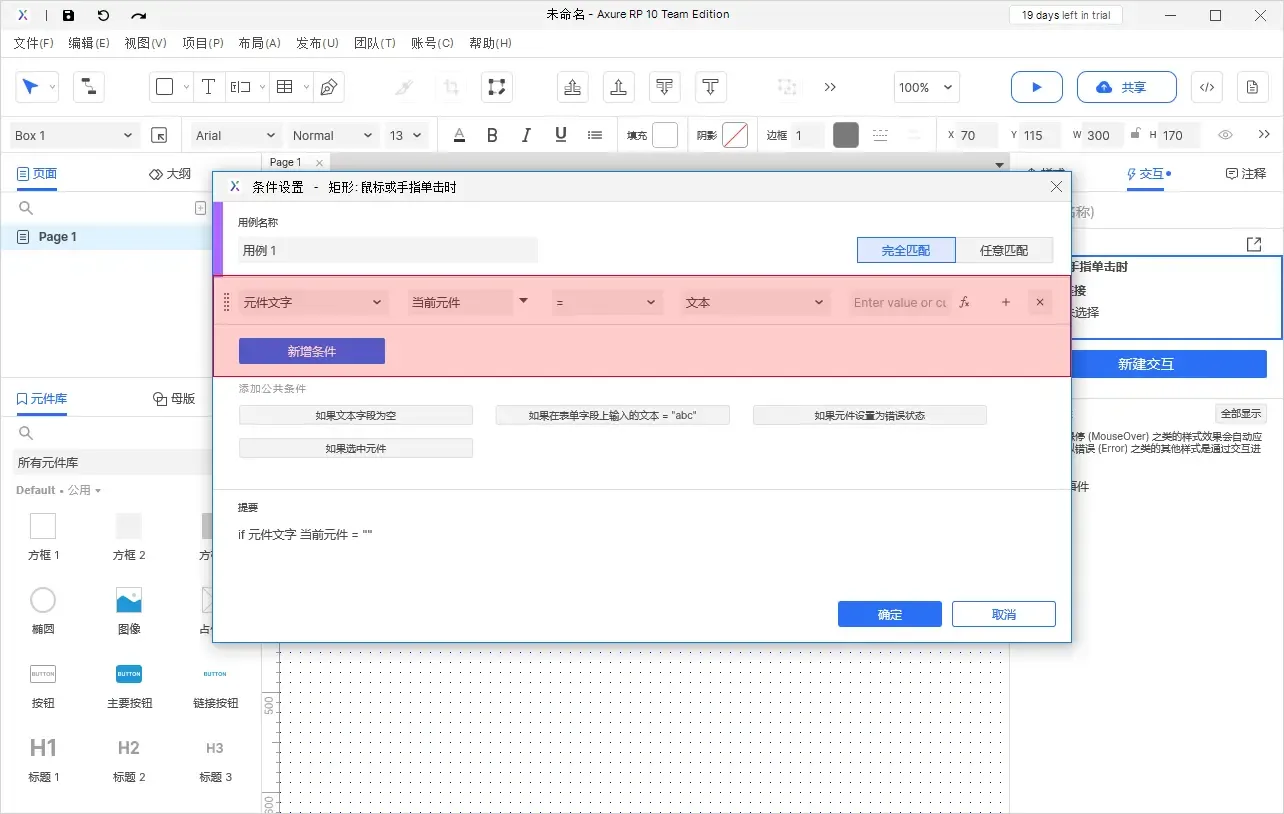Apply bold text formatting
Image resolution: width=1284 pixels, height=814 pixels.
click(x=492, y=134)
